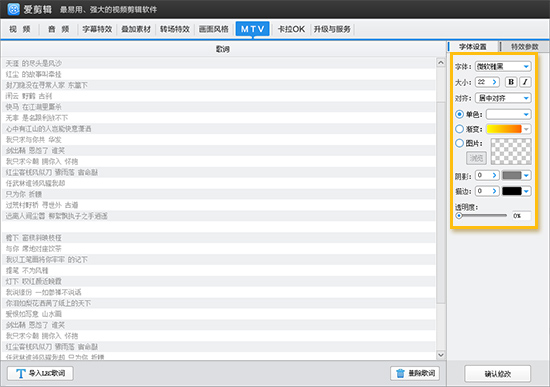Switch to the 卡拉OK tab

click(x=291, y=29)
